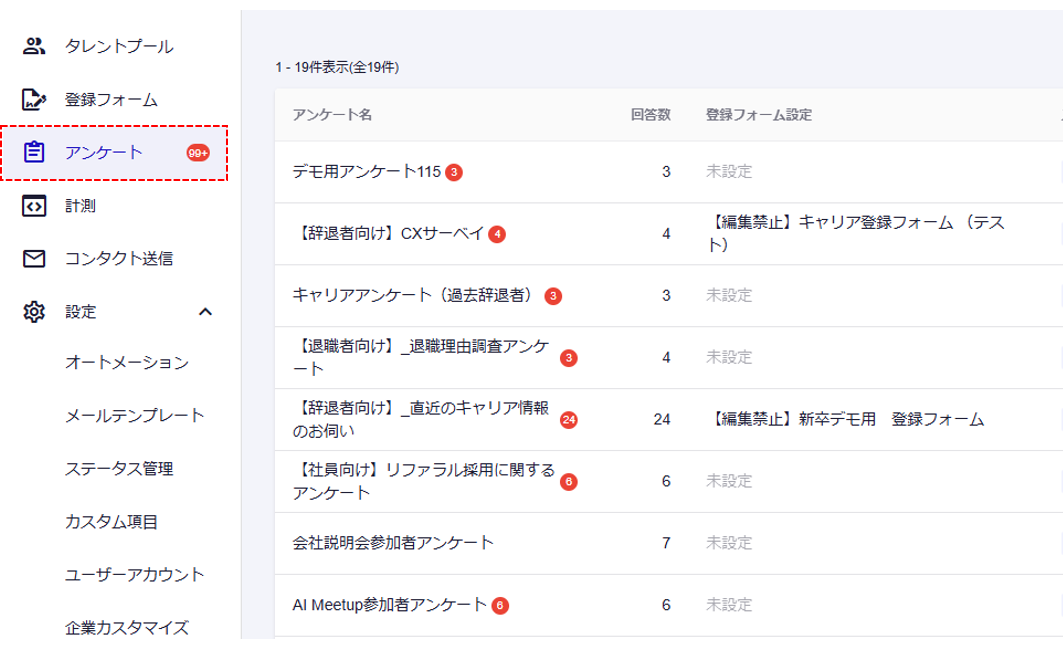The image size is (1063, 652).
Task: Click the 回答数 column header
Action: click(x=650, y=115)
